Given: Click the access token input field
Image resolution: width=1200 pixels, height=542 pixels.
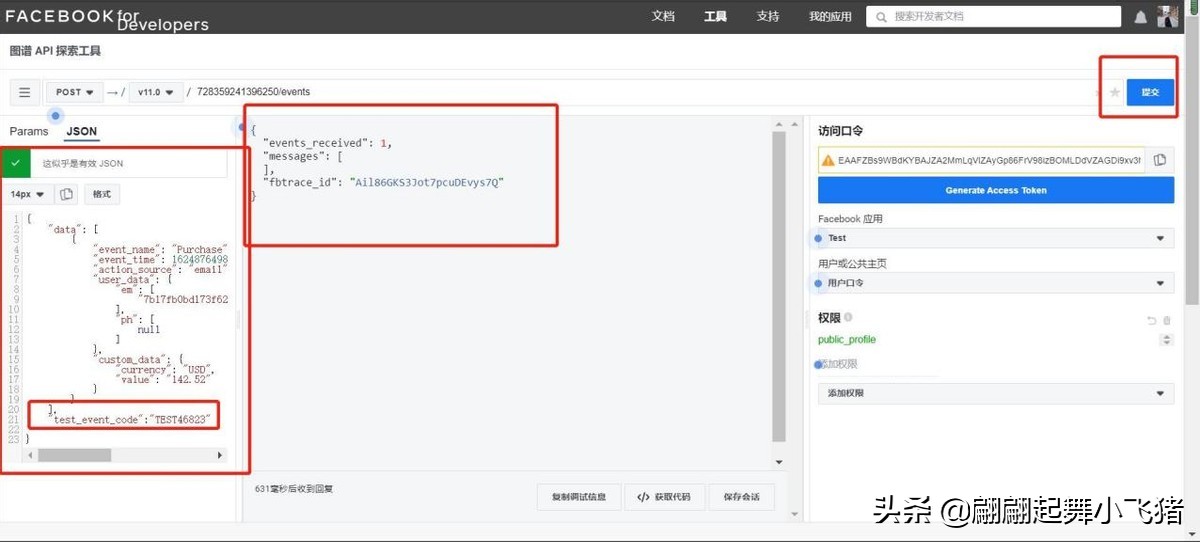Looking at the screenshot, I should tap(980, 160).
